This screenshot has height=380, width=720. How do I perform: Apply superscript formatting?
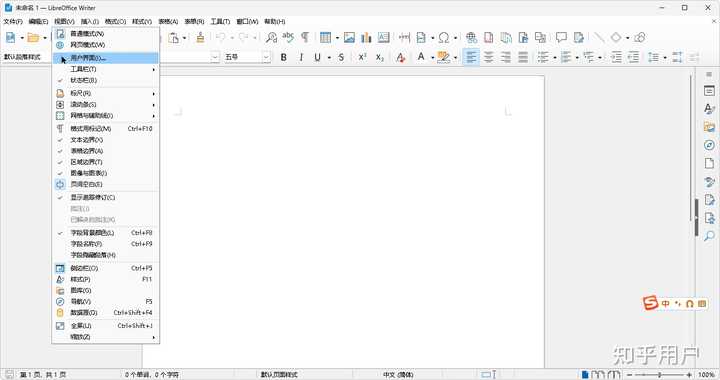362,57
